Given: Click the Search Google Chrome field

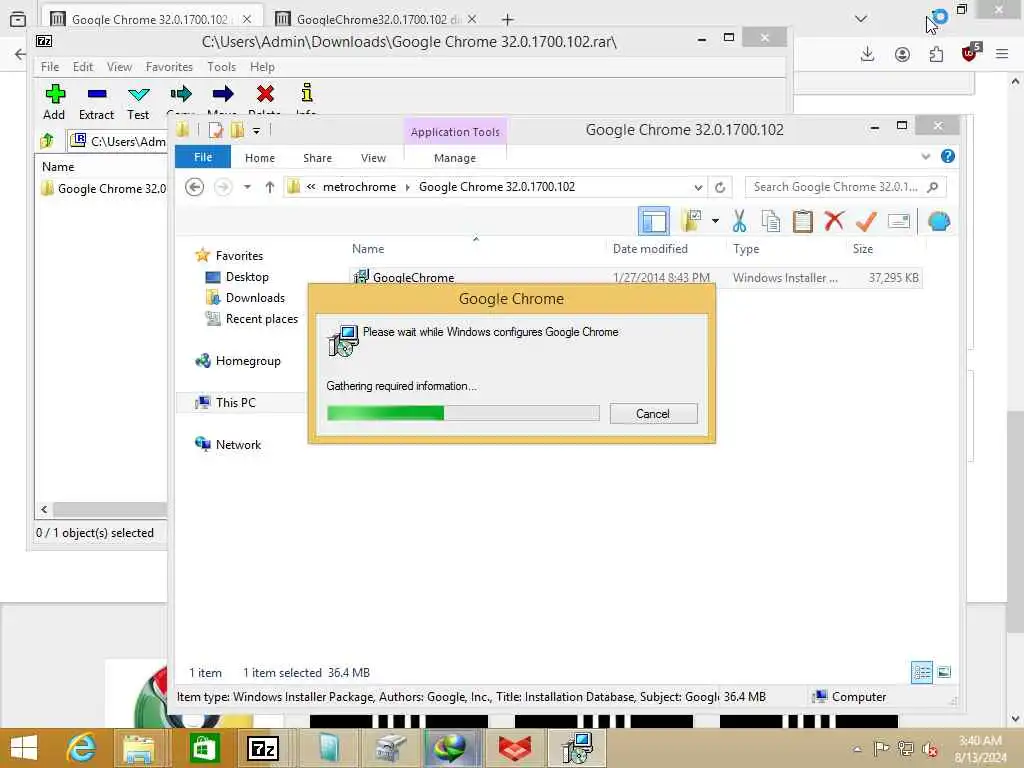Looking at the screenshot, I should pyautogui.click(x=845, y=187).
